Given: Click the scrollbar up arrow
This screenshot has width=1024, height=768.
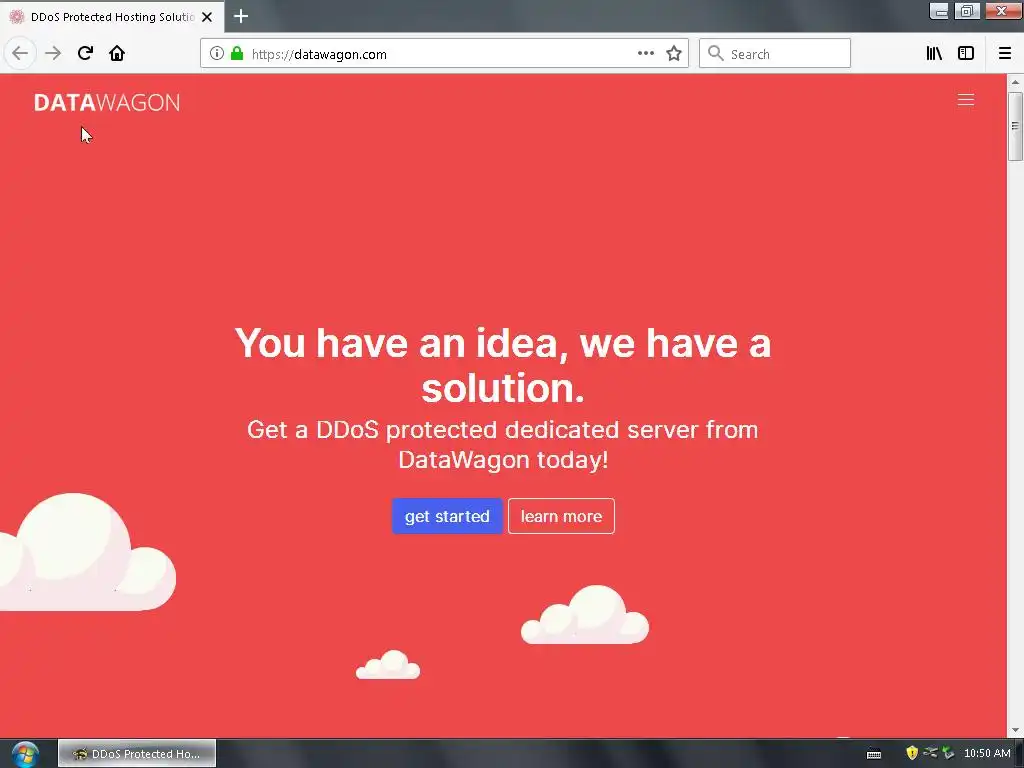Looking at the screenshot, I should coord(1015,82).
